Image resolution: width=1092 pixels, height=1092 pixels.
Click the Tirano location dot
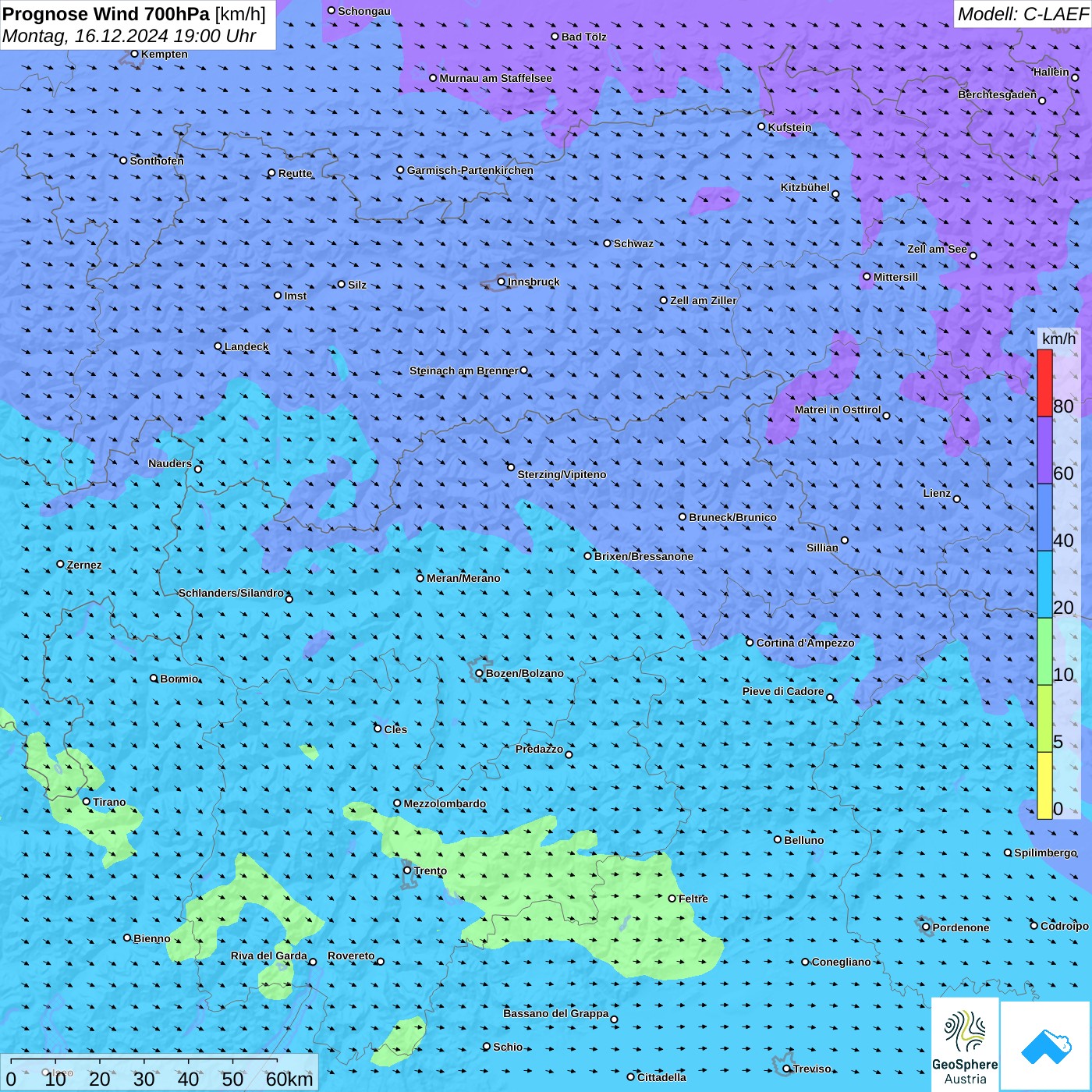click(x=87, y=801)
